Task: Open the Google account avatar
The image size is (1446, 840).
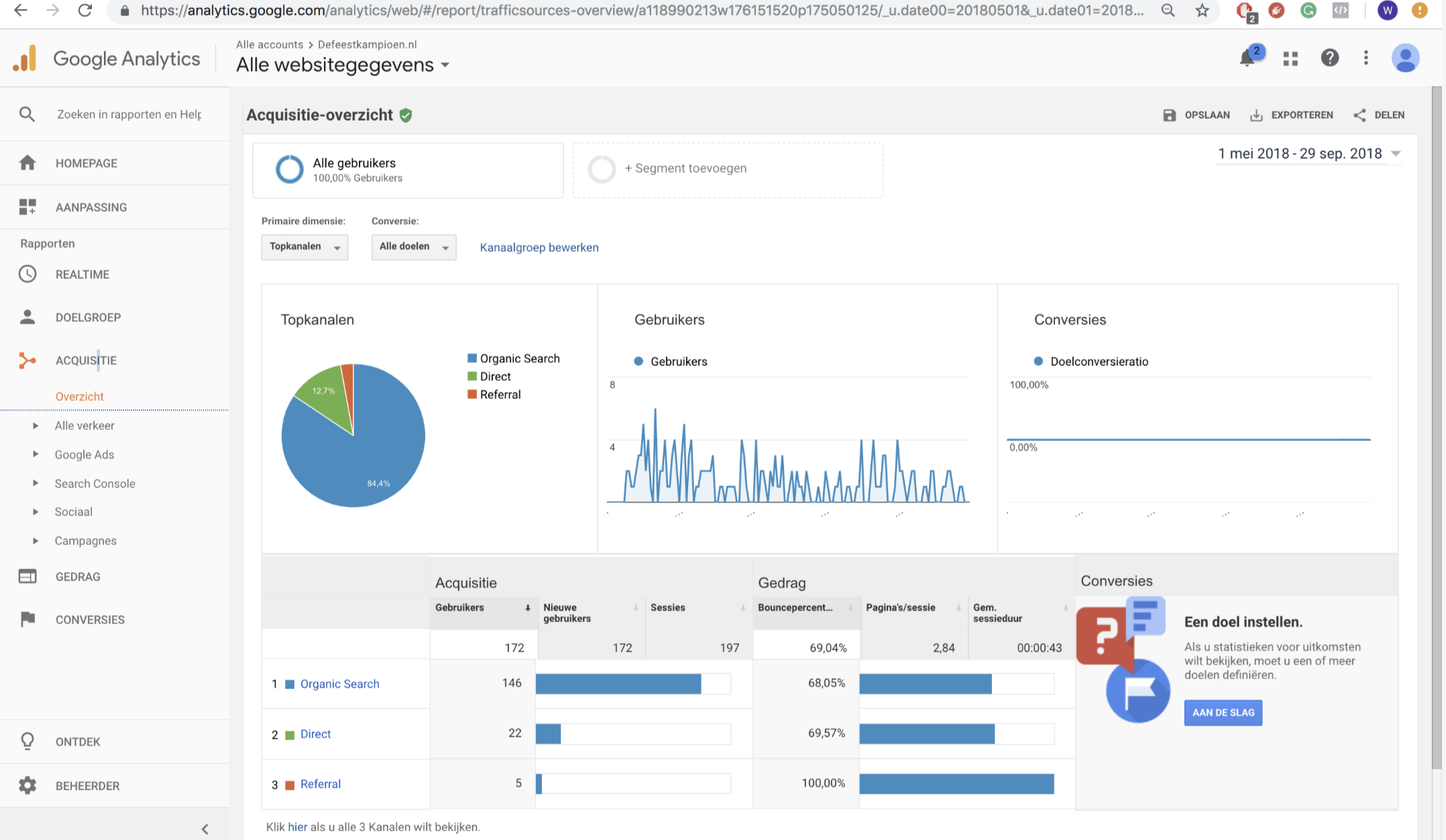Action: click(1405, 58)
